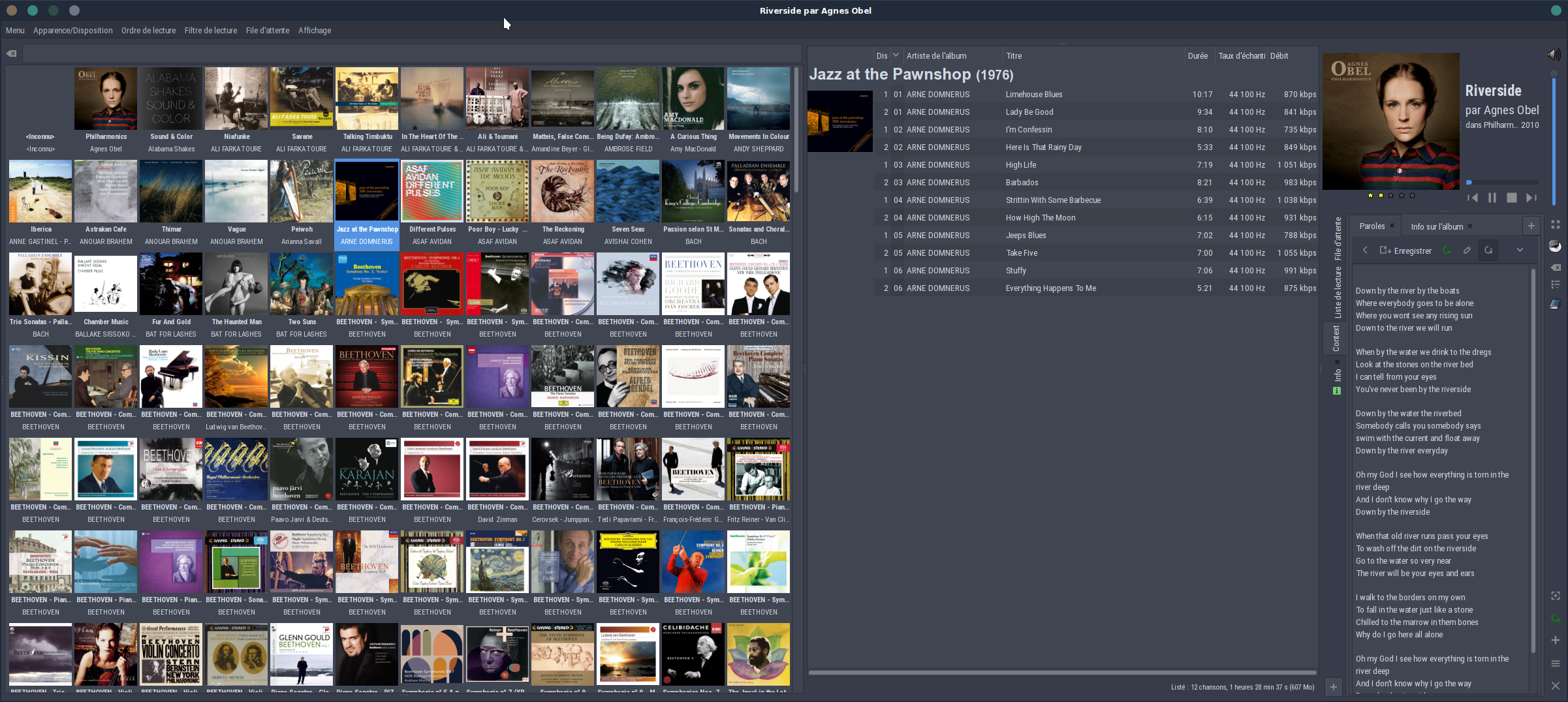Switch to the Info sur l'album tab
Image resolution: width=1568 pixels, height=702 pixels.
1437,226
